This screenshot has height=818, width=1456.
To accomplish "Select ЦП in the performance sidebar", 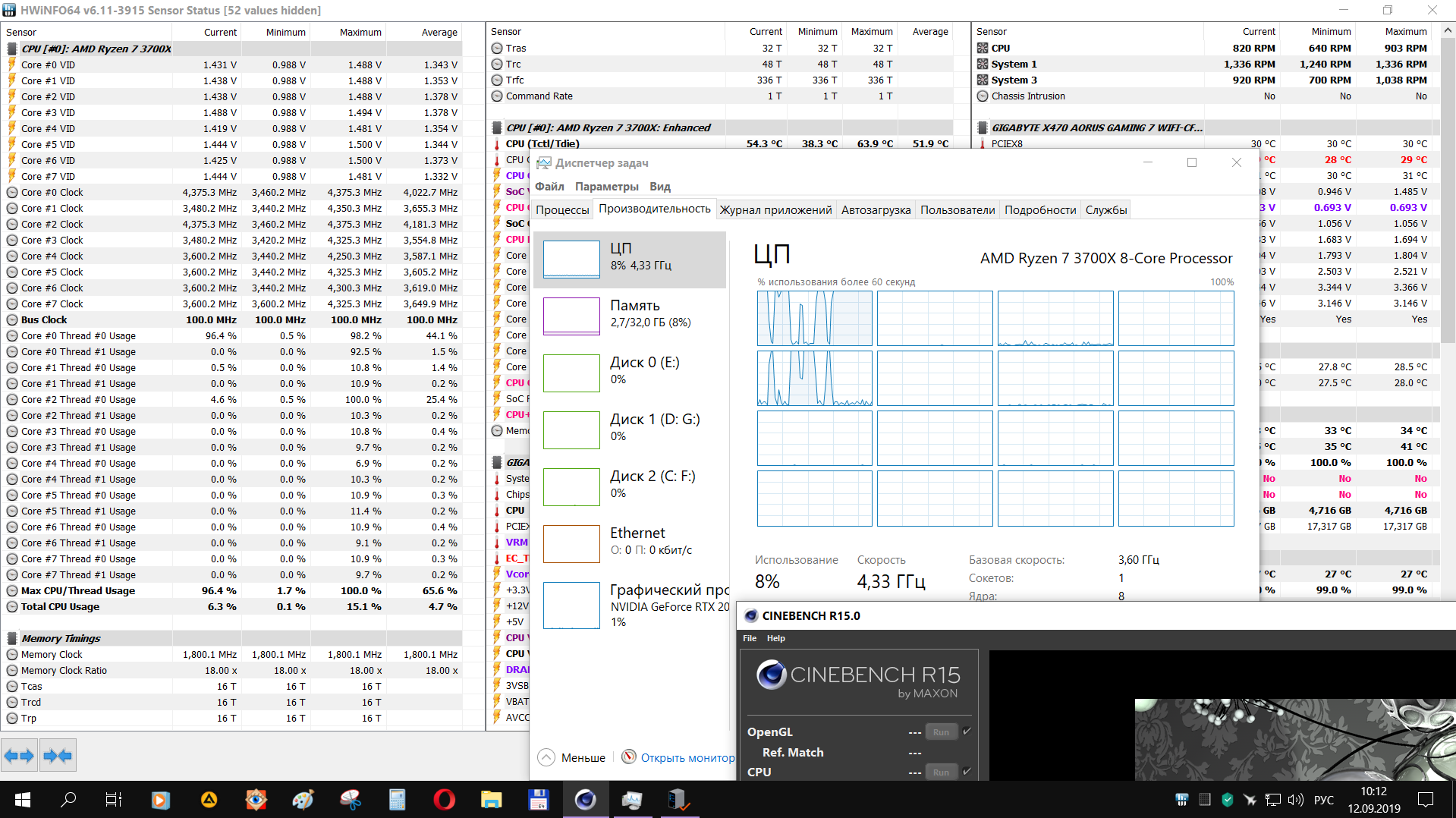I will [x=630, y=260].
